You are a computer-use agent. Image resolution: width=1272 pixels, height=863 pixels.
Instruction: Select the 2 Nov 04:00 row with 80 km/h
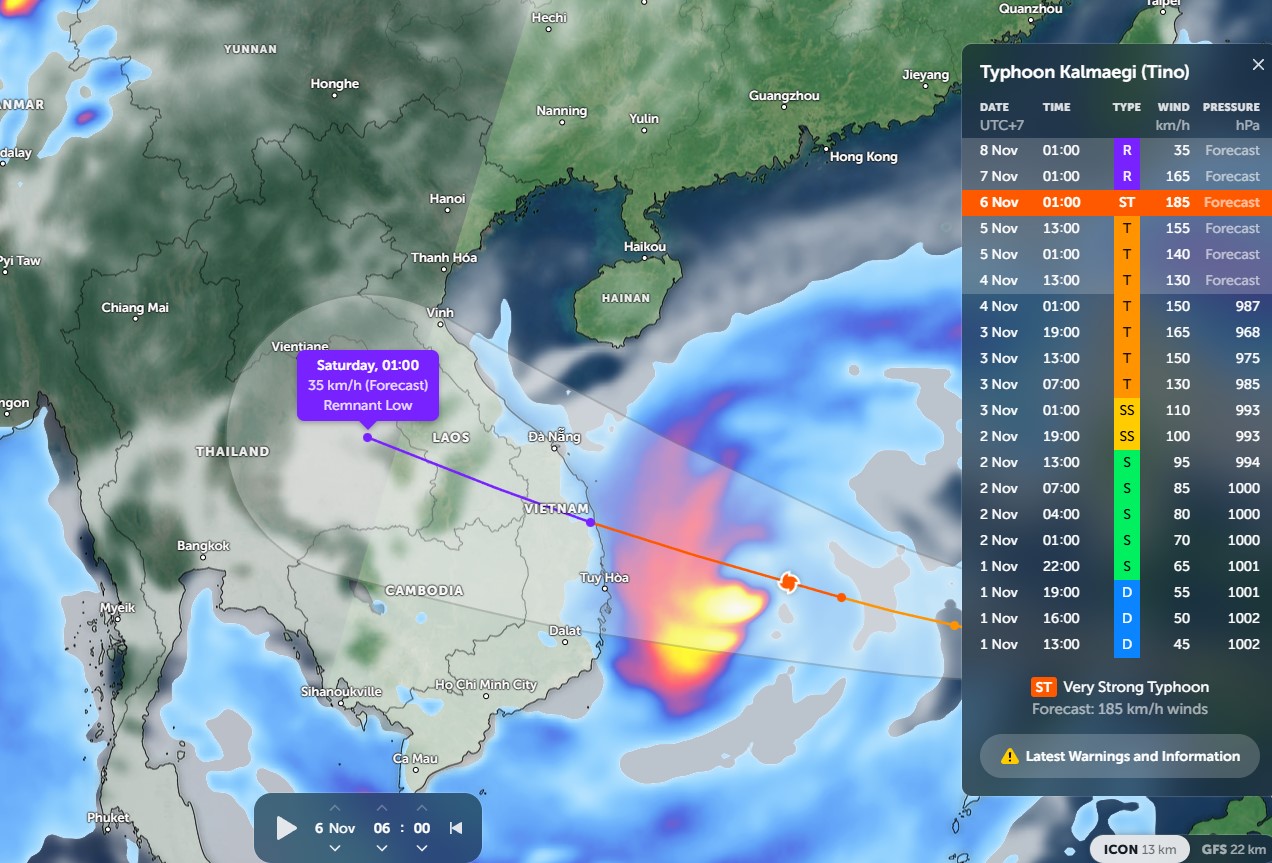1117,514
